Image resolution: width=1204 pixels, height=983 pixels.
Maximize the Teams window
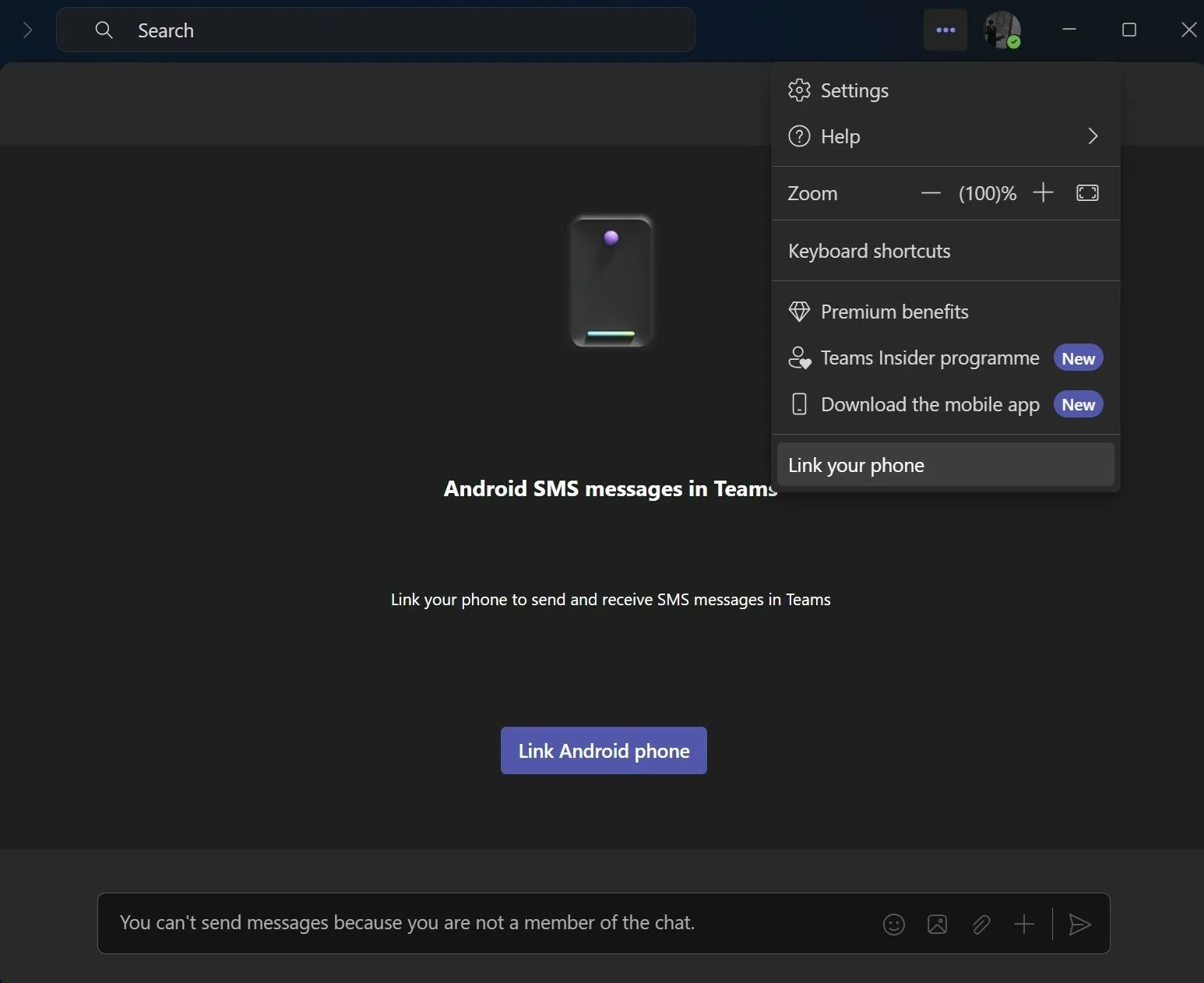coord(1129,30)
